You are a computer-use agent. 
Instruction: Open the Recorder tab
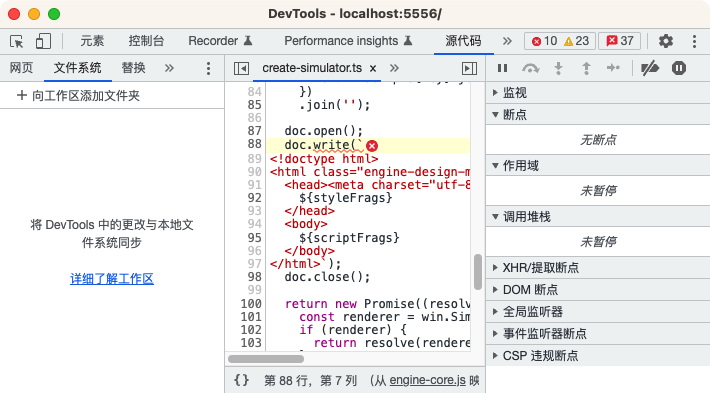coord(220,41)
